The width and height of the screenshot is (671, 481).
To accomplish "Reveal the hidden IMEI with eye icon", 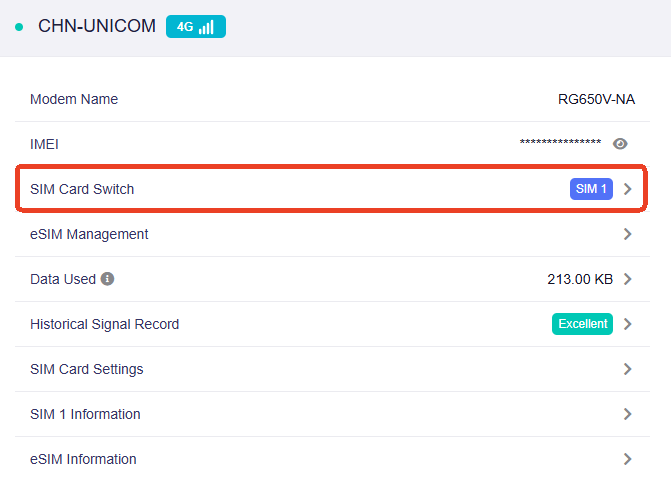I will click(620, 144).
